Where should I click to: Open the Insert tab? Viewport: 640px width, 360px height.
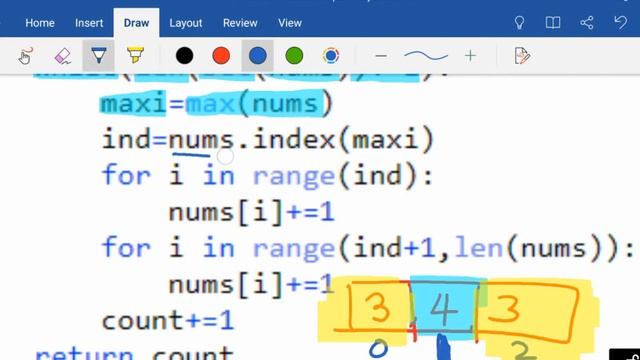(x=89, y=23)
